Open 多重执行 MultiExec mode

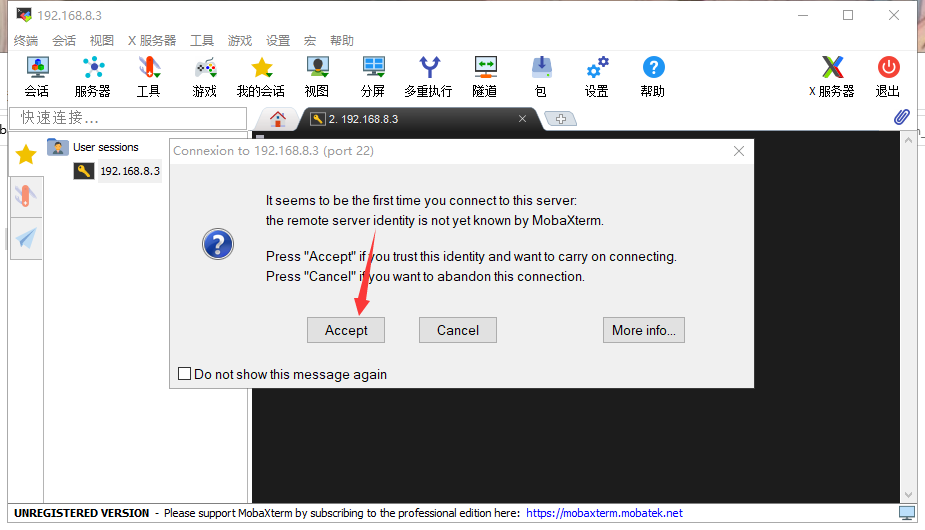click(428, 76)
